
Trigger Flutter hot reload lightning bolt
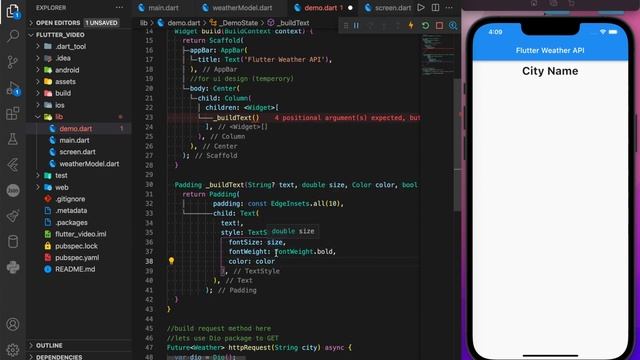[411, 25]
